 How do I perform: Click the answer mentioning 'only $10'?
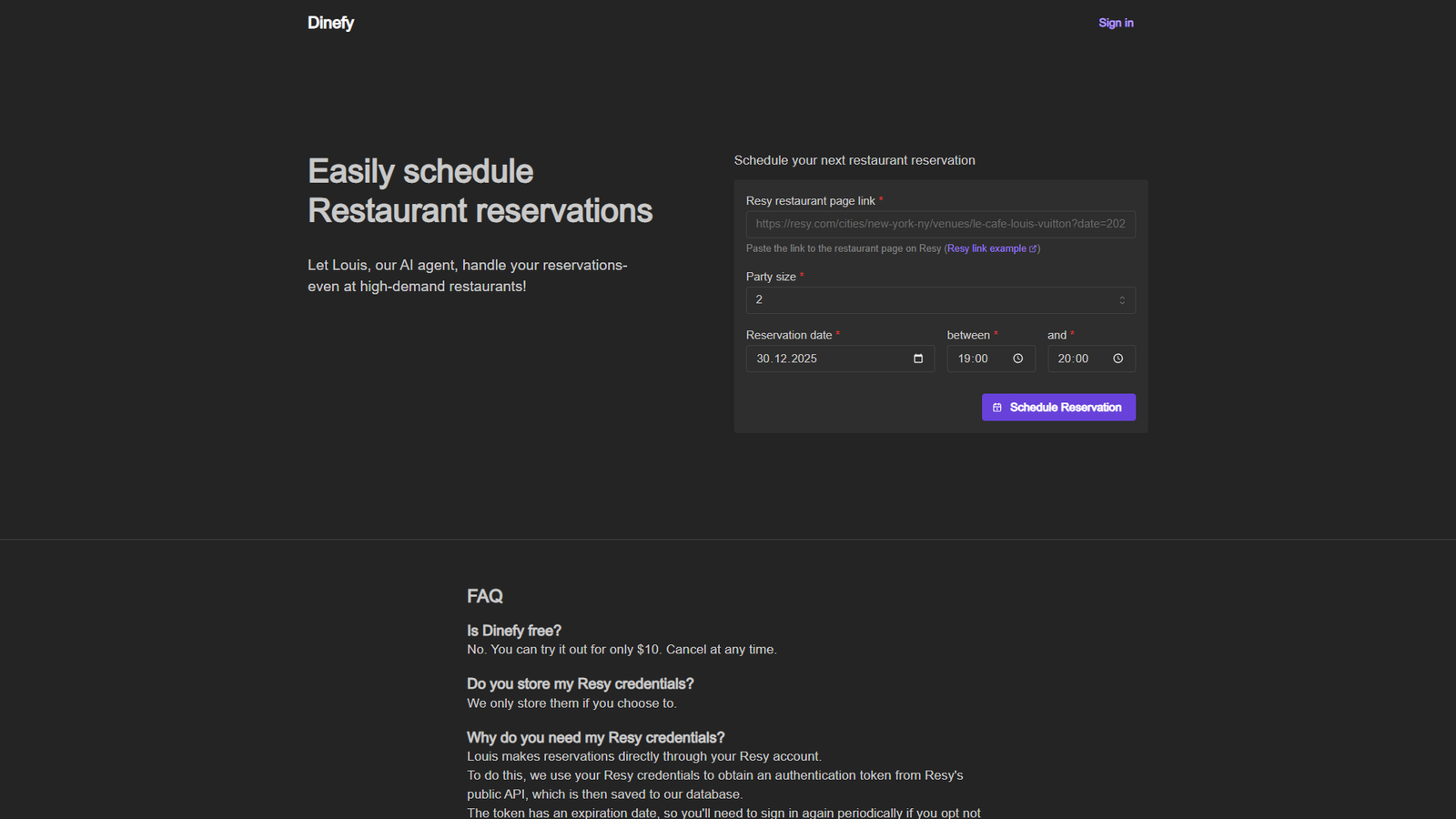[622, 650]
